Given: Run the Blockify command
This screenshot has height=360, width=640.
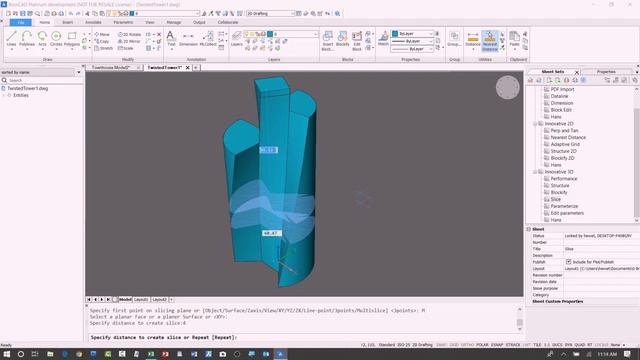Looking at the screenshot, I should pos(342,39).
